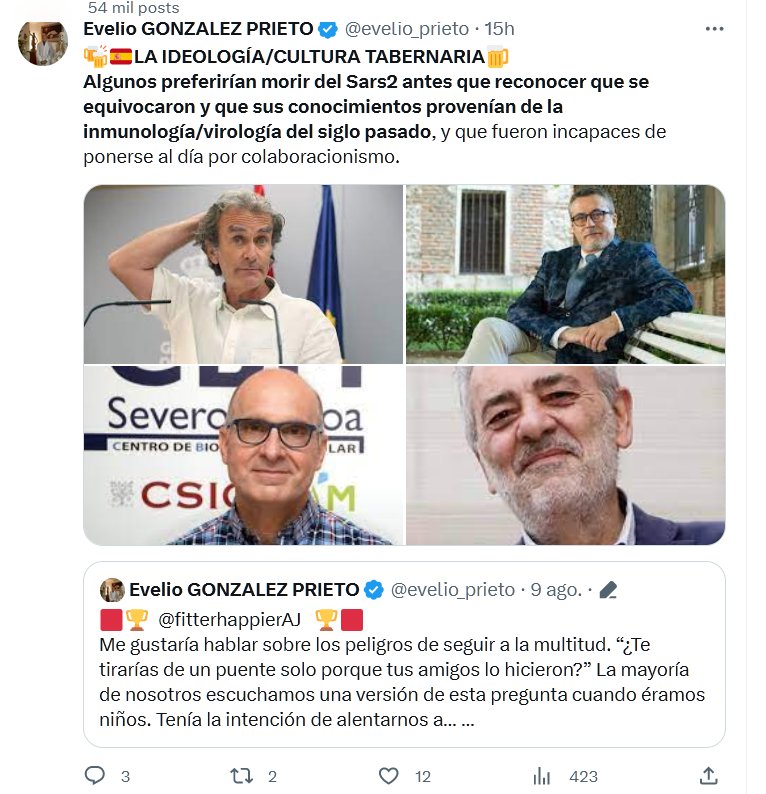Open the @evelio_prieto handle on main post
The height and width of the screenshot is (794, 766).
407,29
